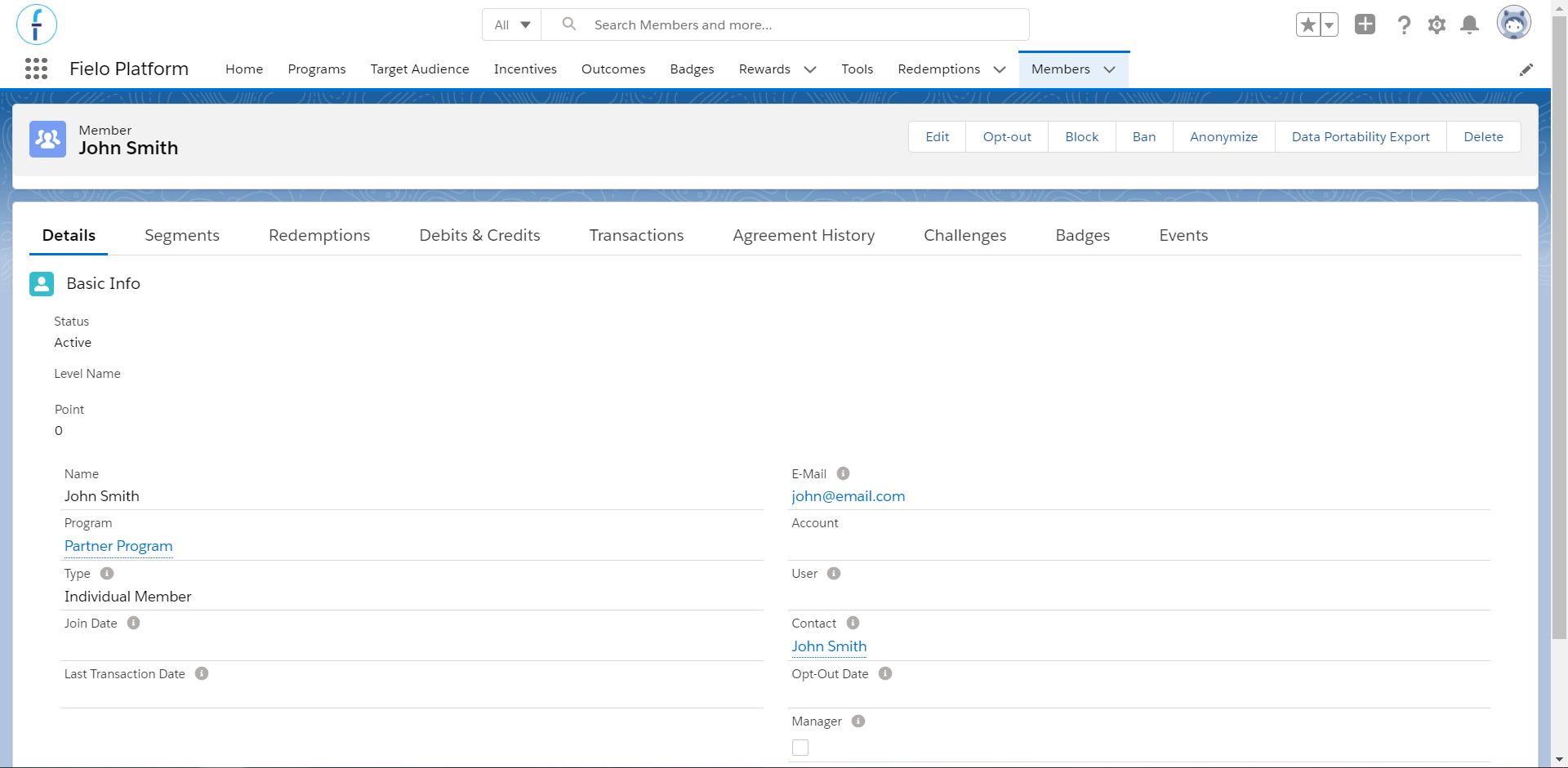Open the Badges nav item
Viewport: 1568px width, 768px height.
pyautogui.click(x=692, y=69)
